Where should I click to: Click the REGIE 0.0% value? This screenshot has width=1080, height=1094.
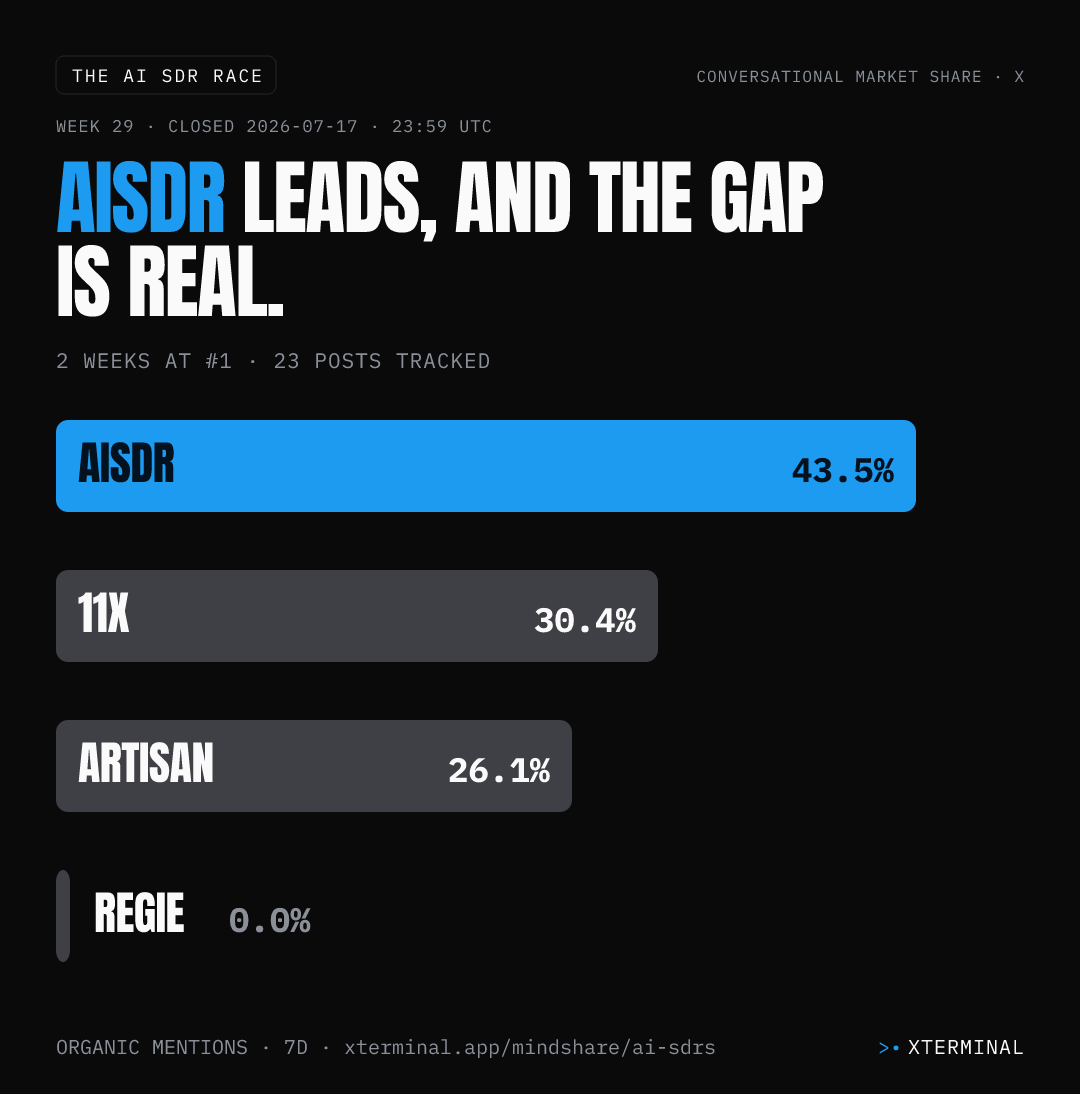click(269, 920)
